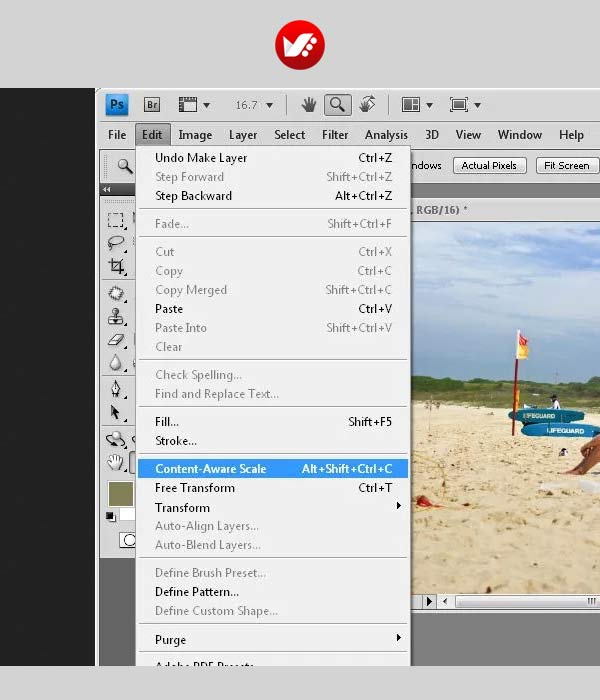The width and height of the screenshot is (600, 700).
Task: Select the Rectangular Marquee tool
Action: click(x=116, y=220)
